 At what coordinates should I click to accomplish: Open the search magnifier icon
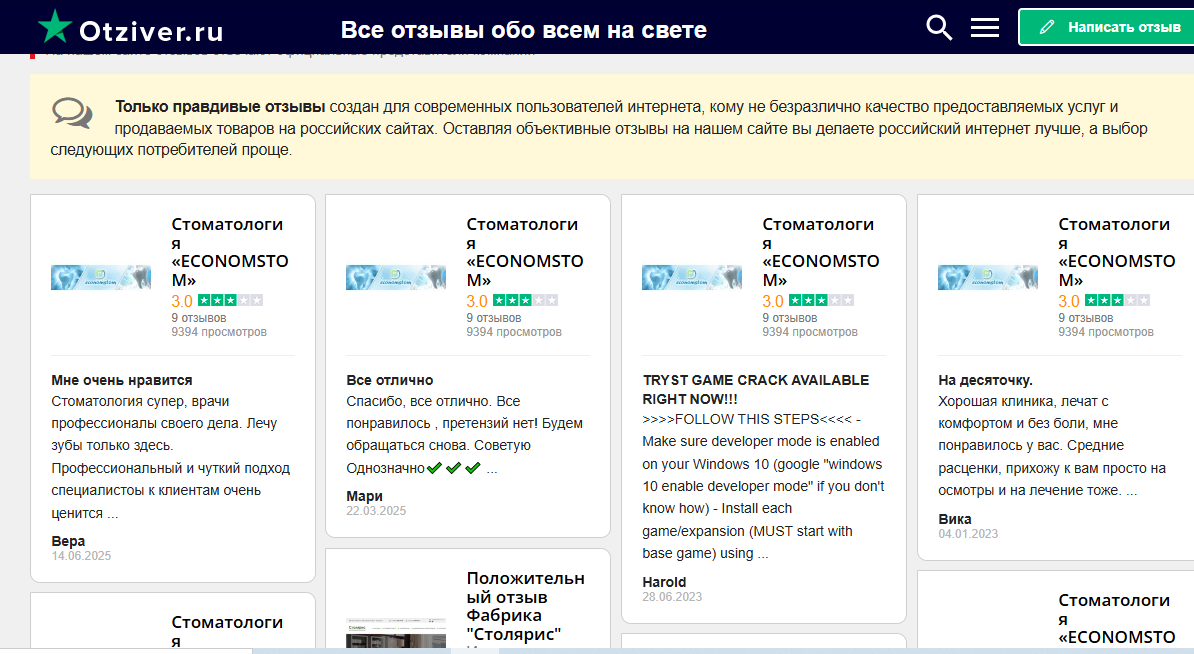coord(939,27)
